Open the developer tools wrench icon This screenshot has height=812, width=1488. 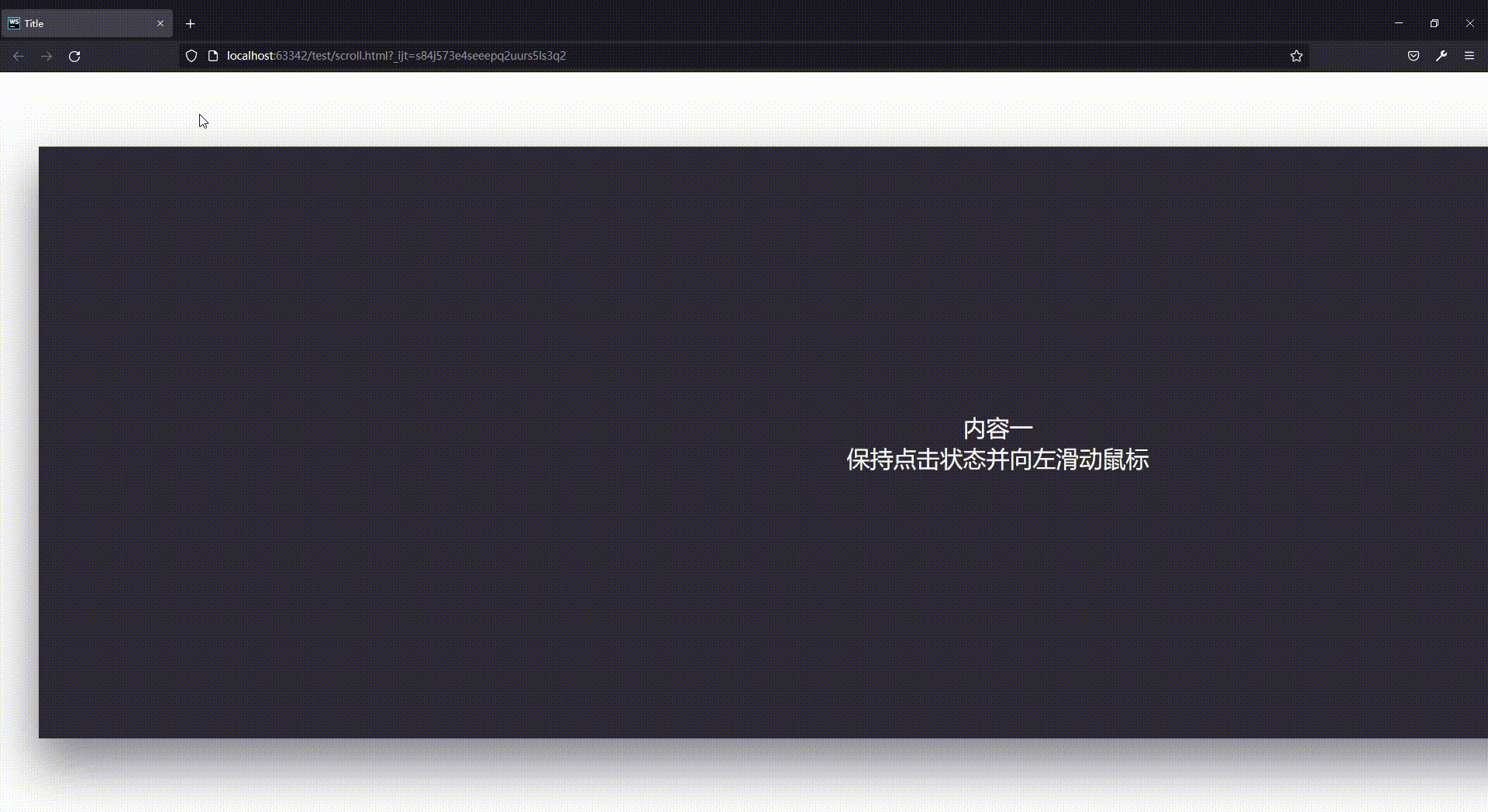point(1441,56)
